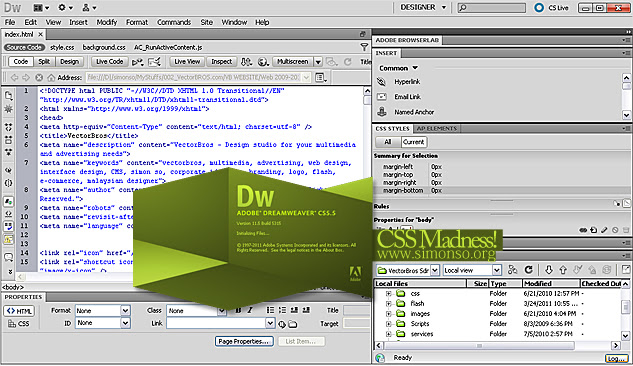Open the Commands menu
Viewport: 633px width, 366px height.
coord(174,22)
